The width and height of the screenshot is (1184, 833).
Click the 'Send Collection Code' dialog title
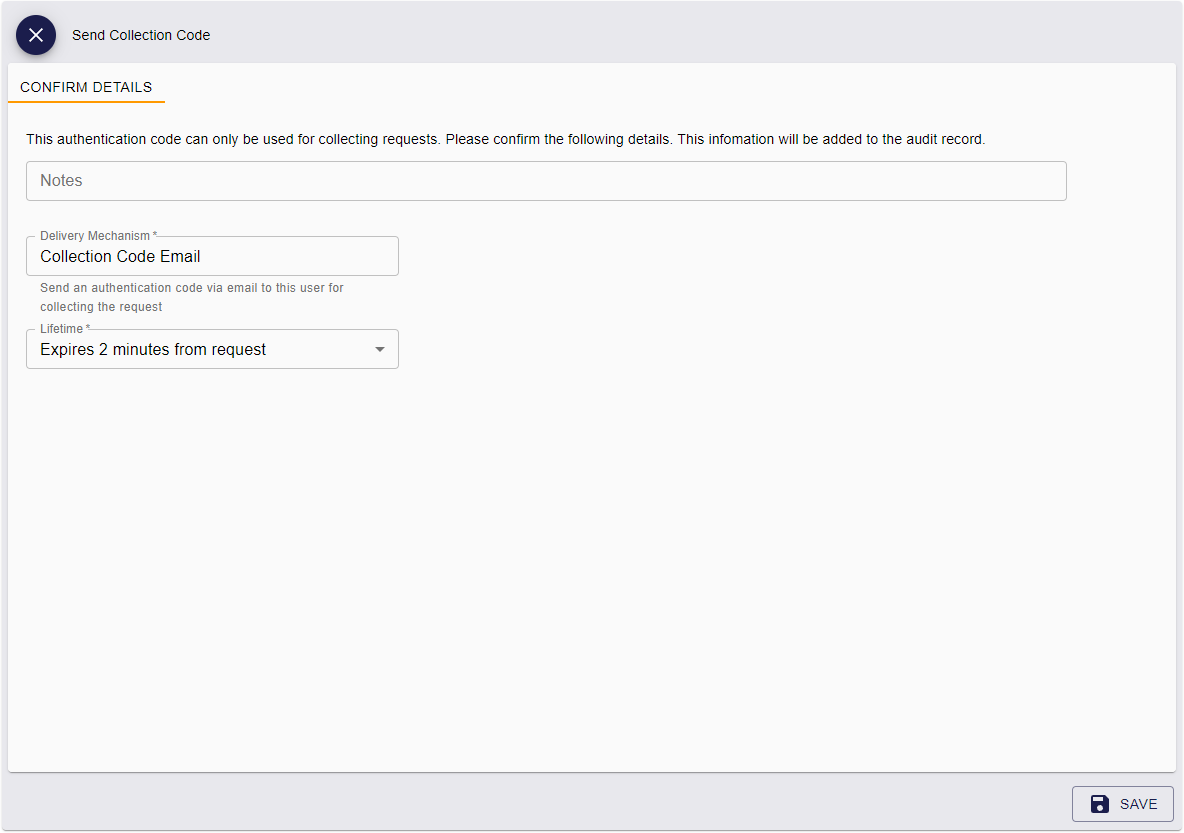tap(141, 35)
